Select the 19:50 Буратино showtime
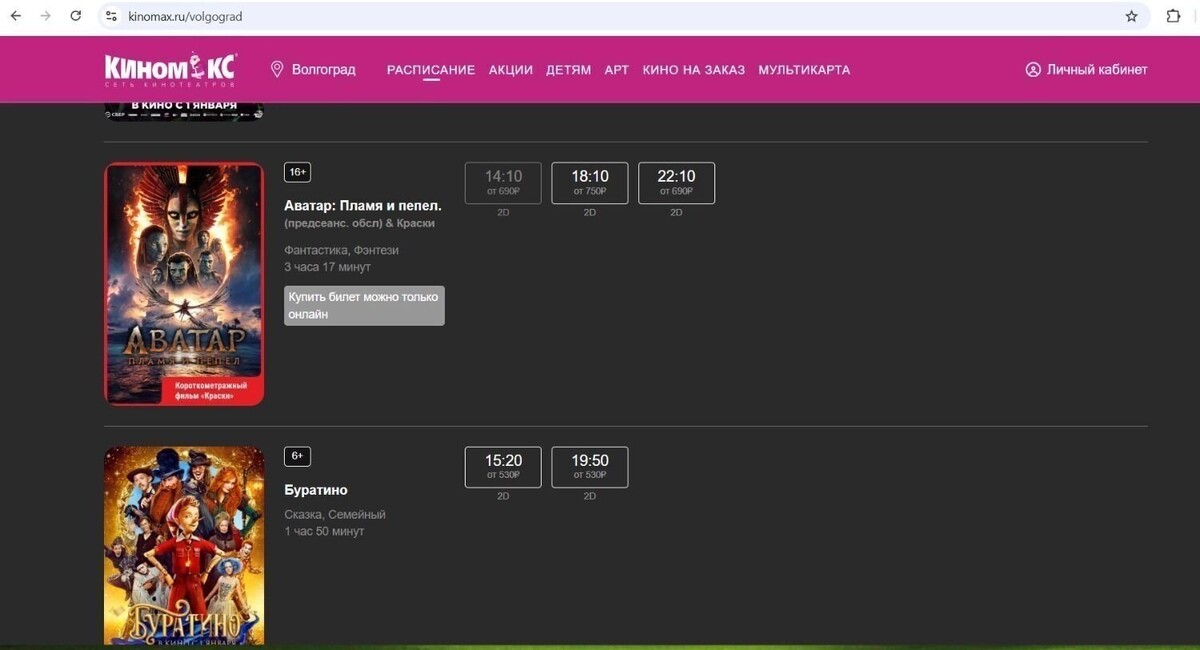This screenshot has height=650, width=1200. coord(590,467)
